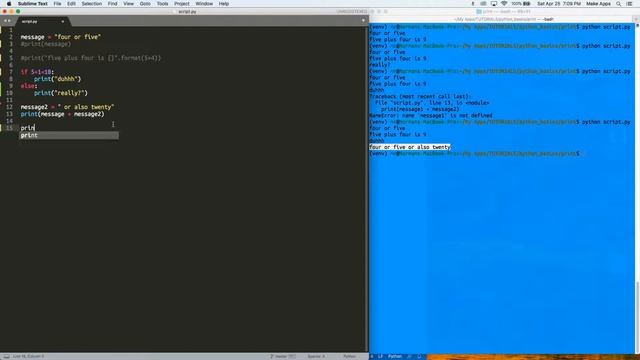The image size is (640, 360).
Task: Open the Selection menu
Action: coord(91,4)
